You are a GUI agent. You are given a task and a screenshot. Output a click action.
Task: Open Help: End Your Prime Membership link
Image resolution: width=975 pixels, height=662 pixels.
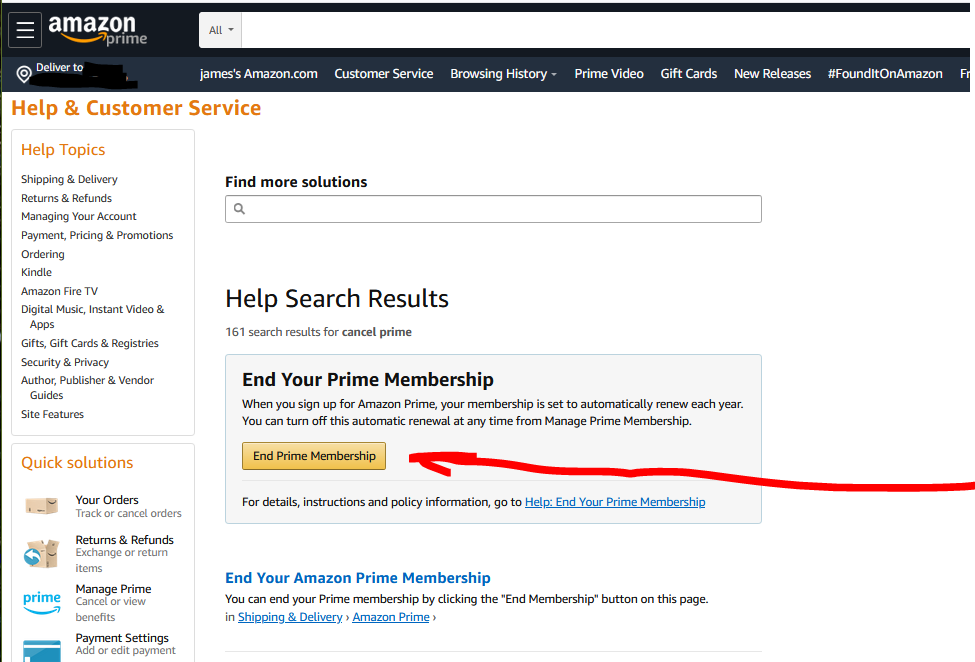[615, 502]
